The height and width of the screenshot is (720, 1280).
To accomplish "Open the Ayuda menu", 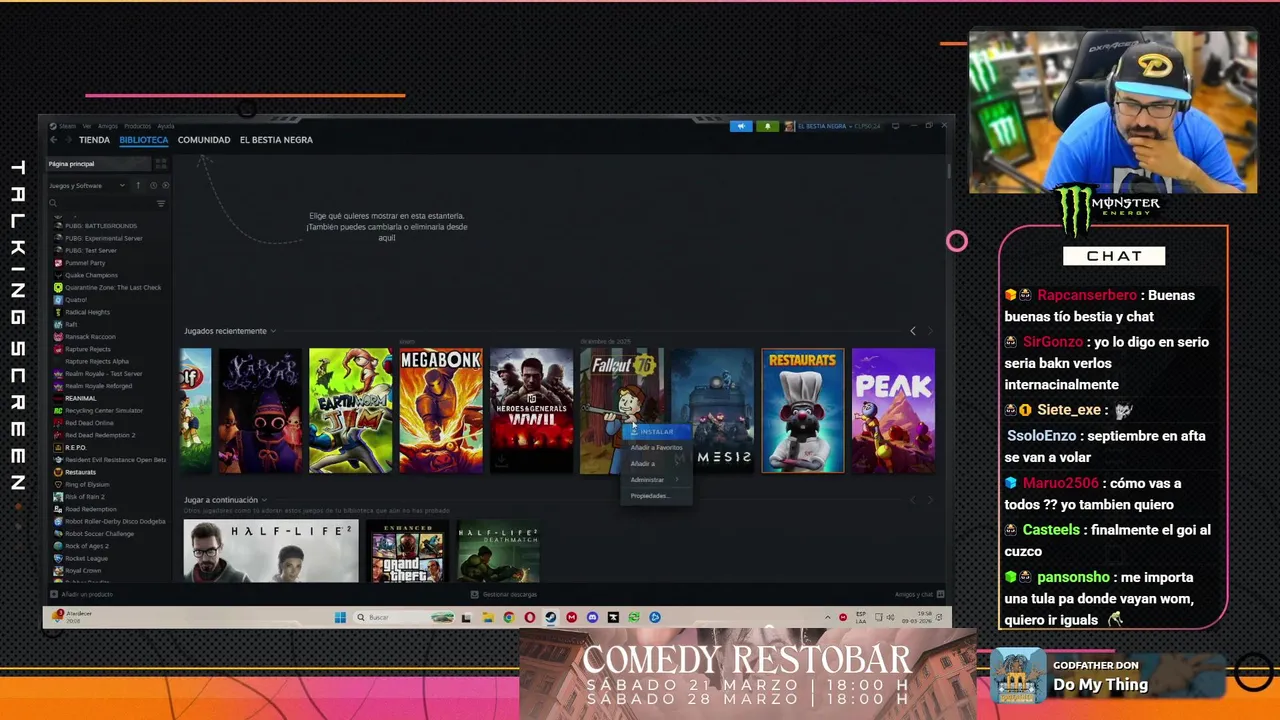I will click(x=166, y=126).
